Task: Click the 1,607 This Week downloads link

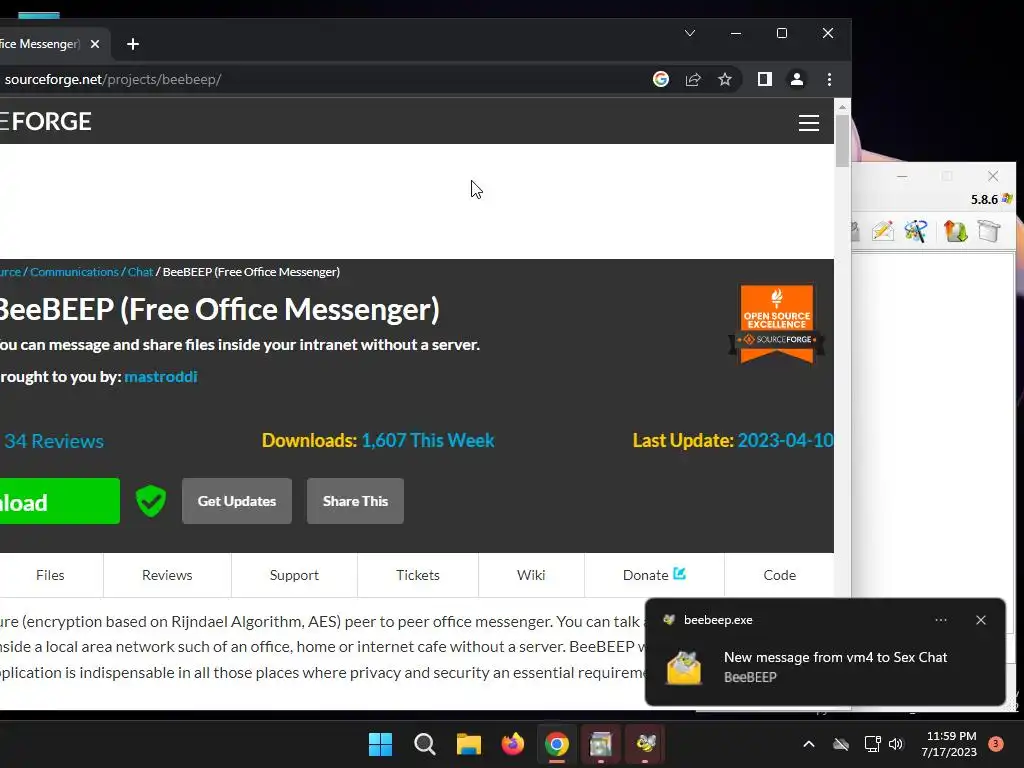Action: click(428, 440)
